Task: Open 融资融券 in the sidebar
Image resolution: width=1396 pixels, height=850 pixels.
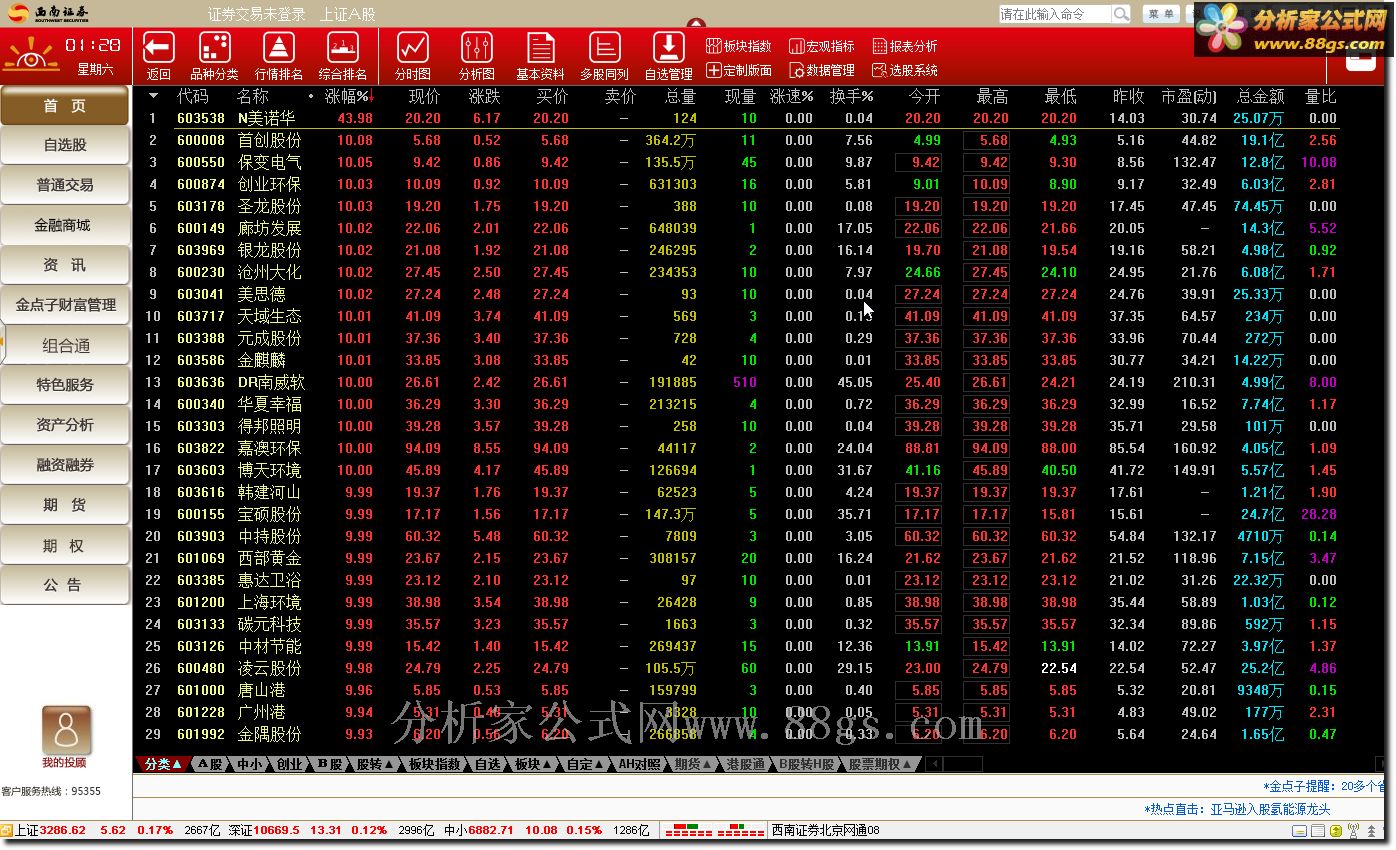Action: (x=65, y=465)
